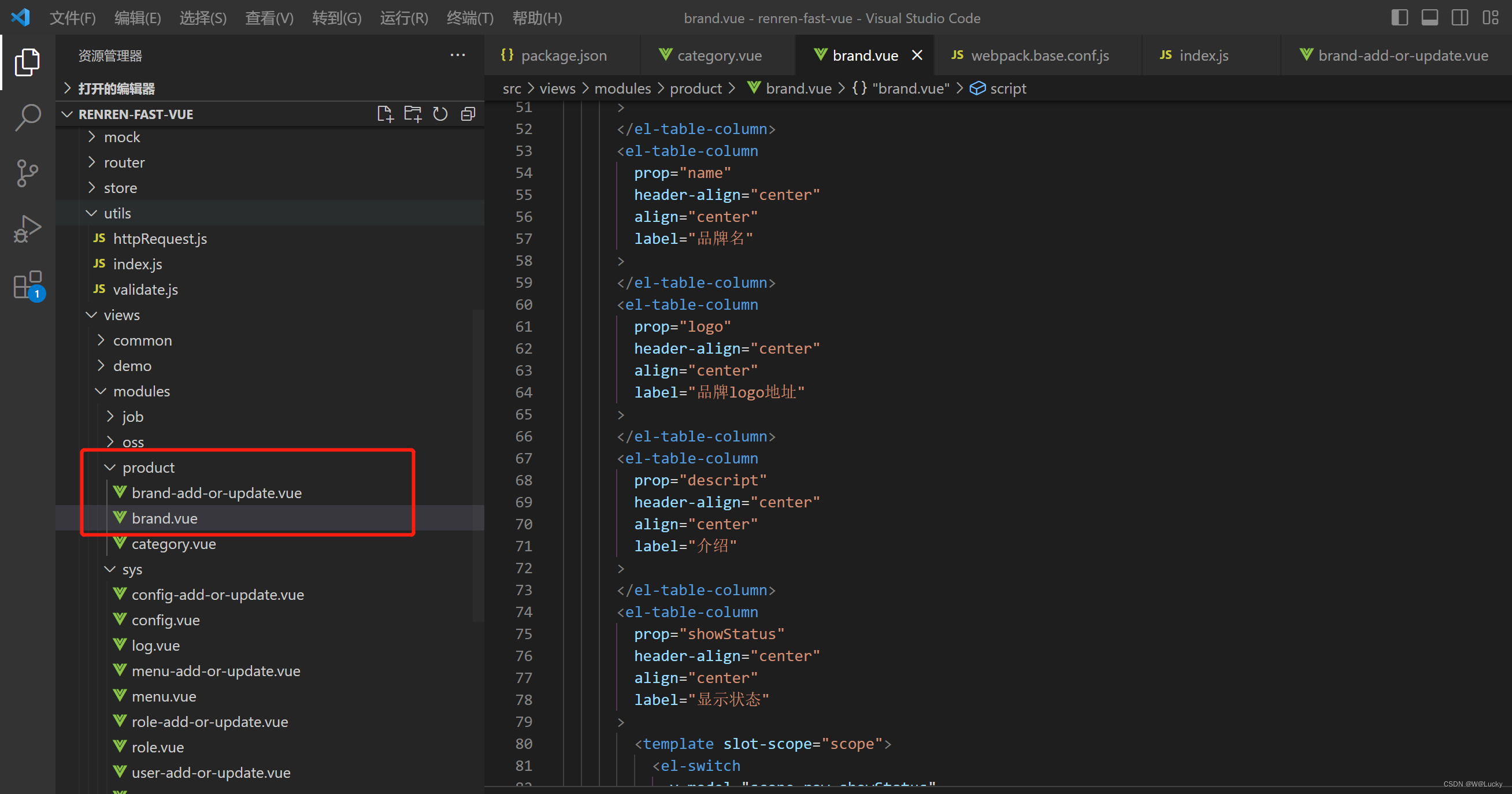Click the explorer panel vertical scrollbar
The height and width of the screenshot is (794, 1512).
click(x=478, y=463)
